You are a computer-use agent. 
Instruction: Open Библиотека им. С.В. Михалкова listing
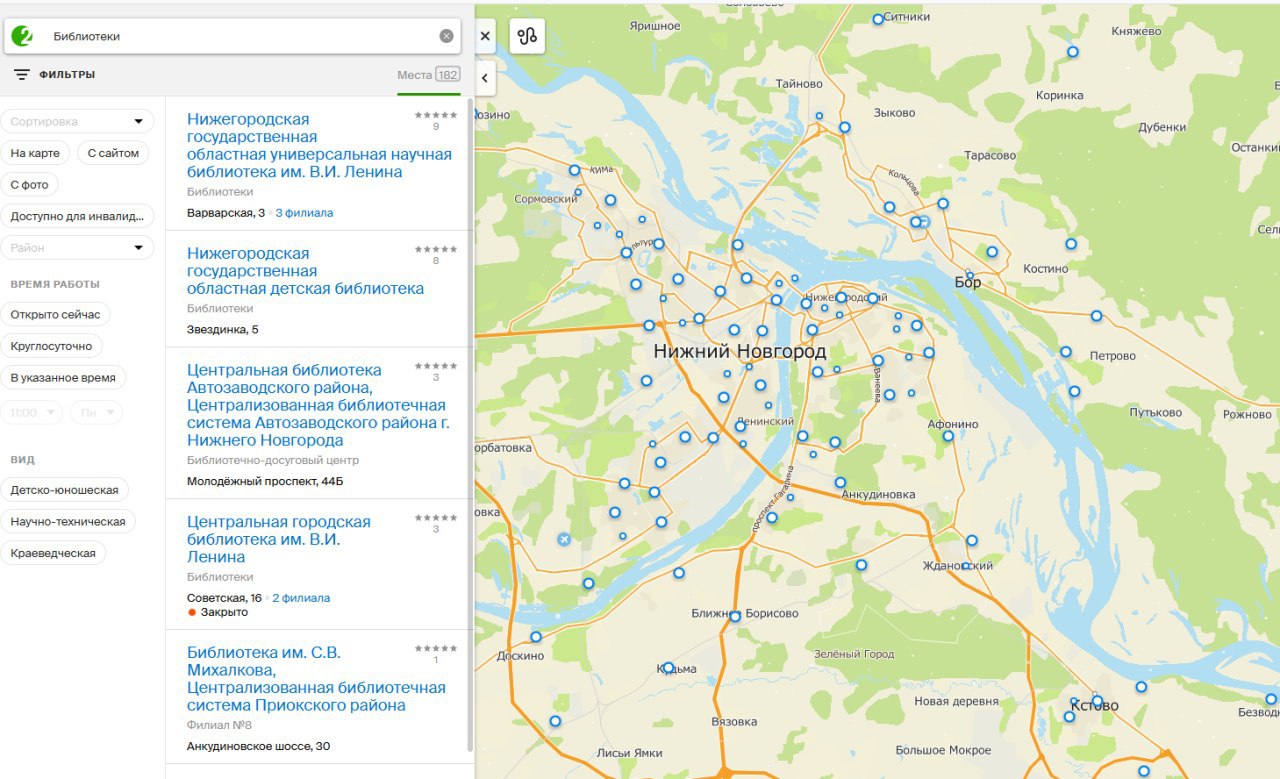pyautogui.click(x=316, y=679)
